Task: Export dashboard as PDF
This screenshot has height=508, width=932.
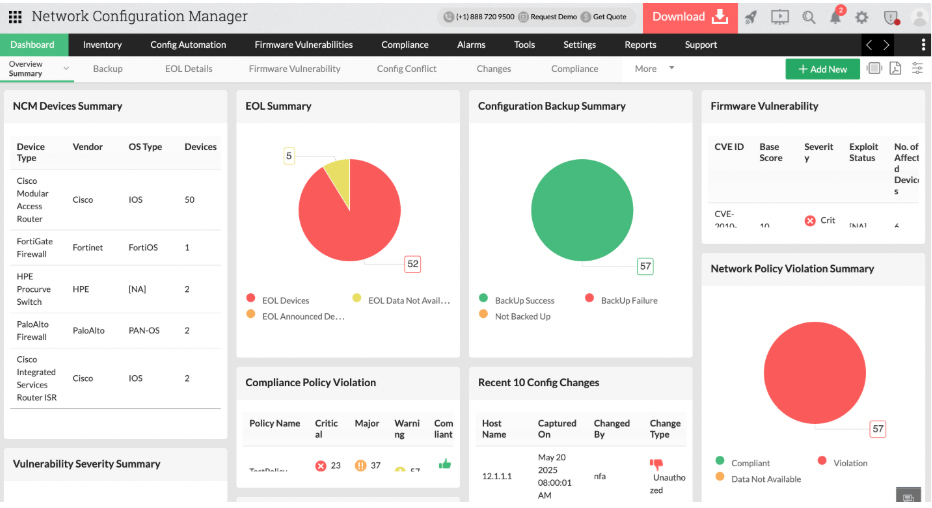Action: click(895, 68)
